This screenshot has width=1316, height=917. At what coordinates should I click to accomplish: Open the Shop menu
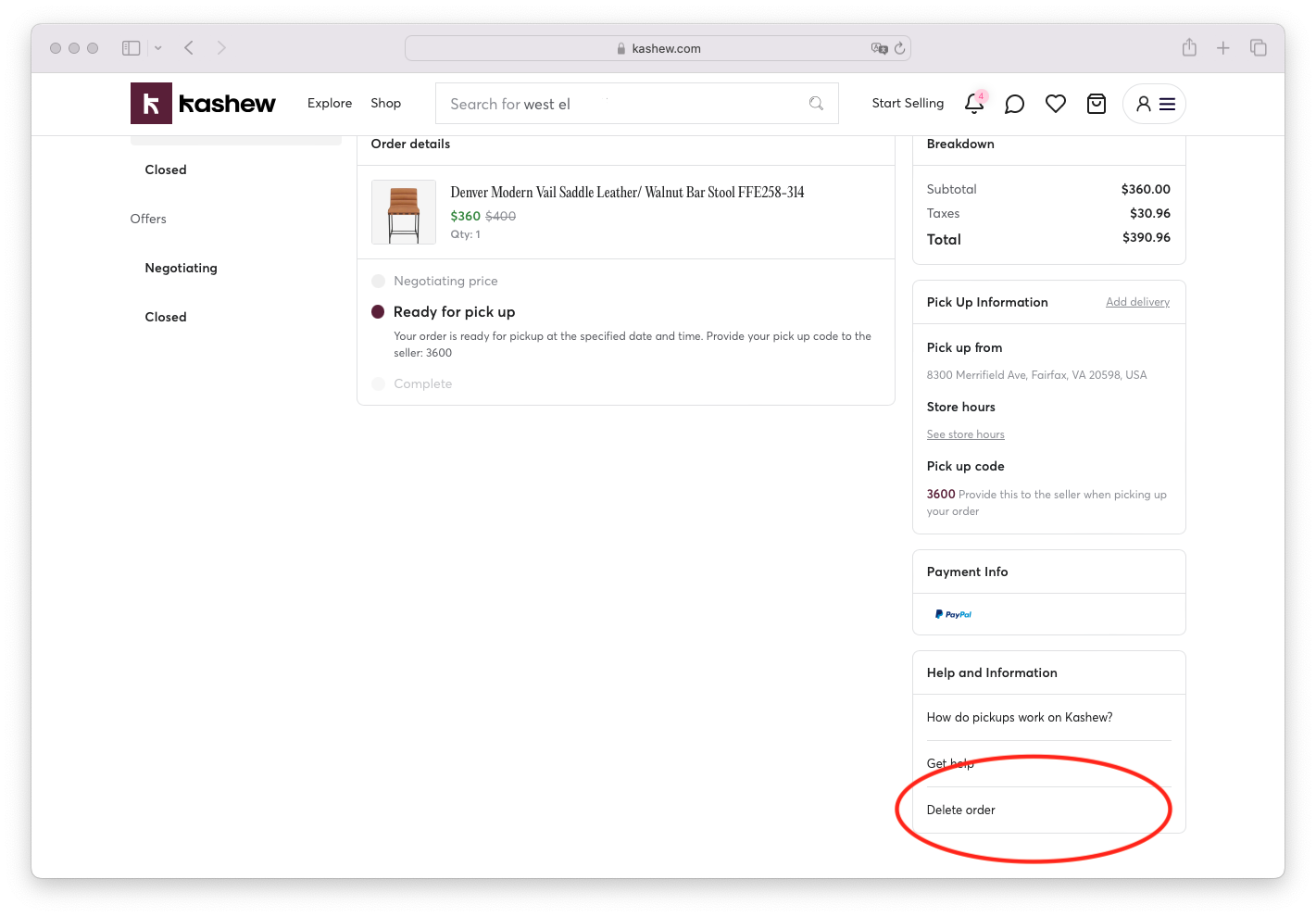tap(386, 103)
